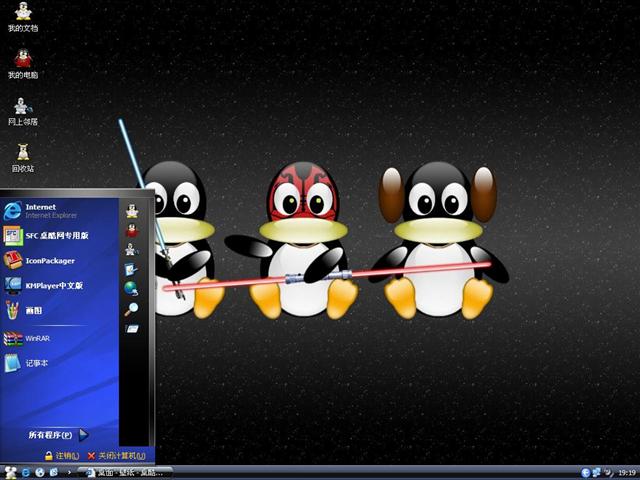
Task: Open network penguin icon in start menu right column
Action: coord(132,249)
